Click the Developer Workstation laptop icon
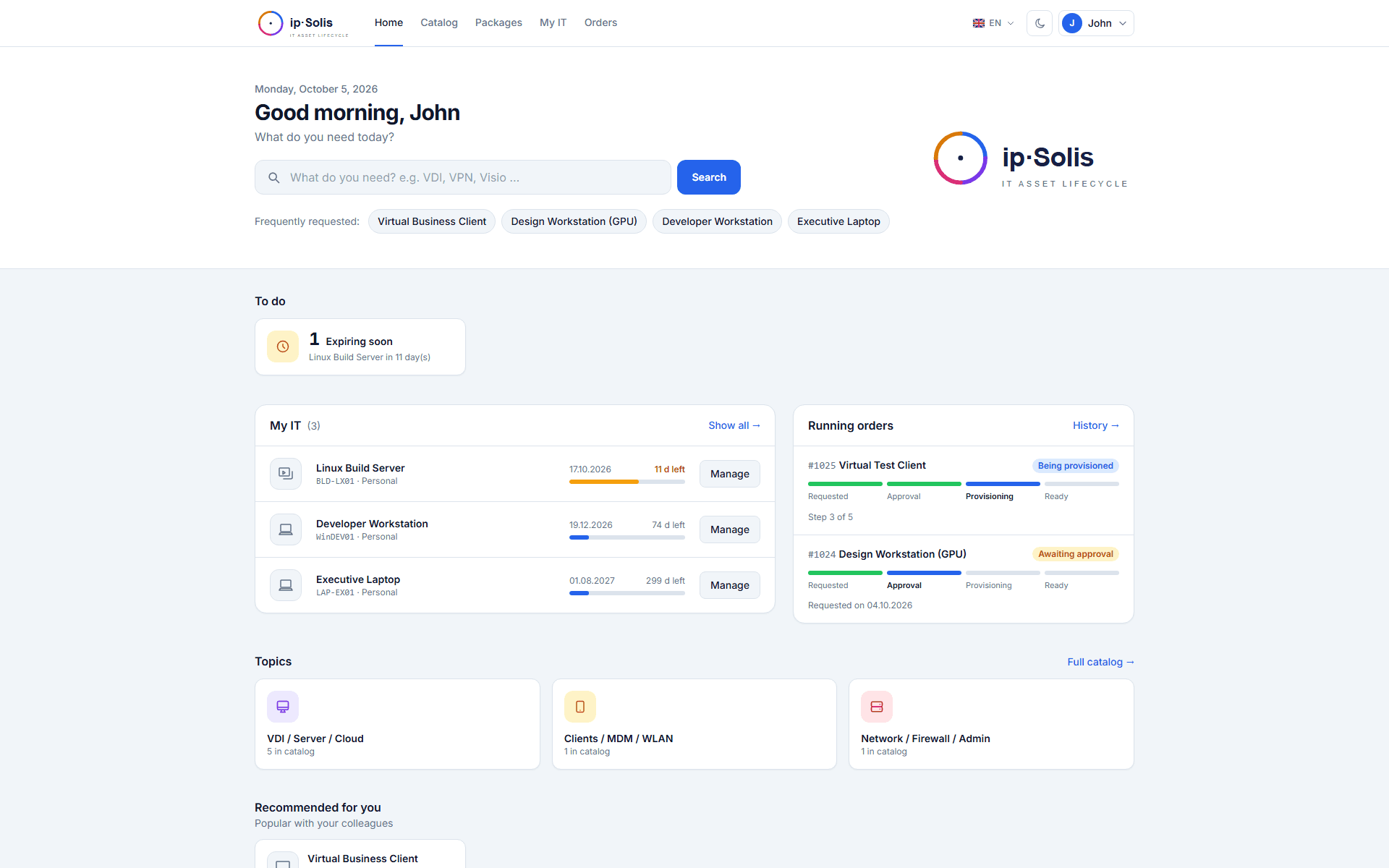Viewport: 1389px width, 868px height. coord(286,529)
